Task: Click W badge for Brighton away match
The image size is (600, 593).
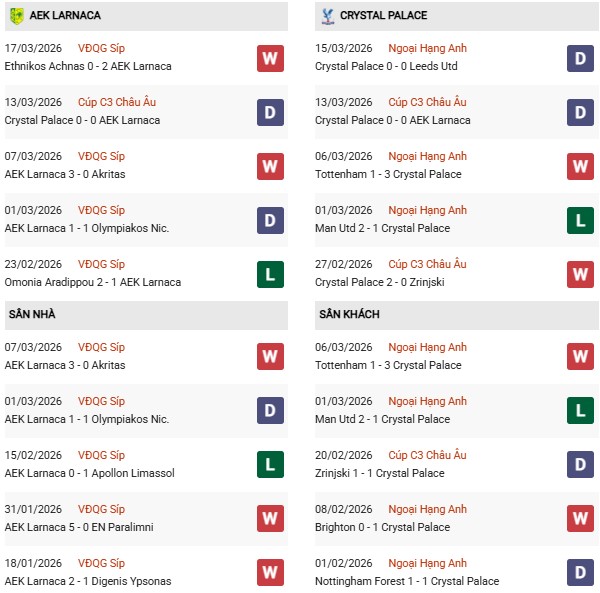Action: 580,519
